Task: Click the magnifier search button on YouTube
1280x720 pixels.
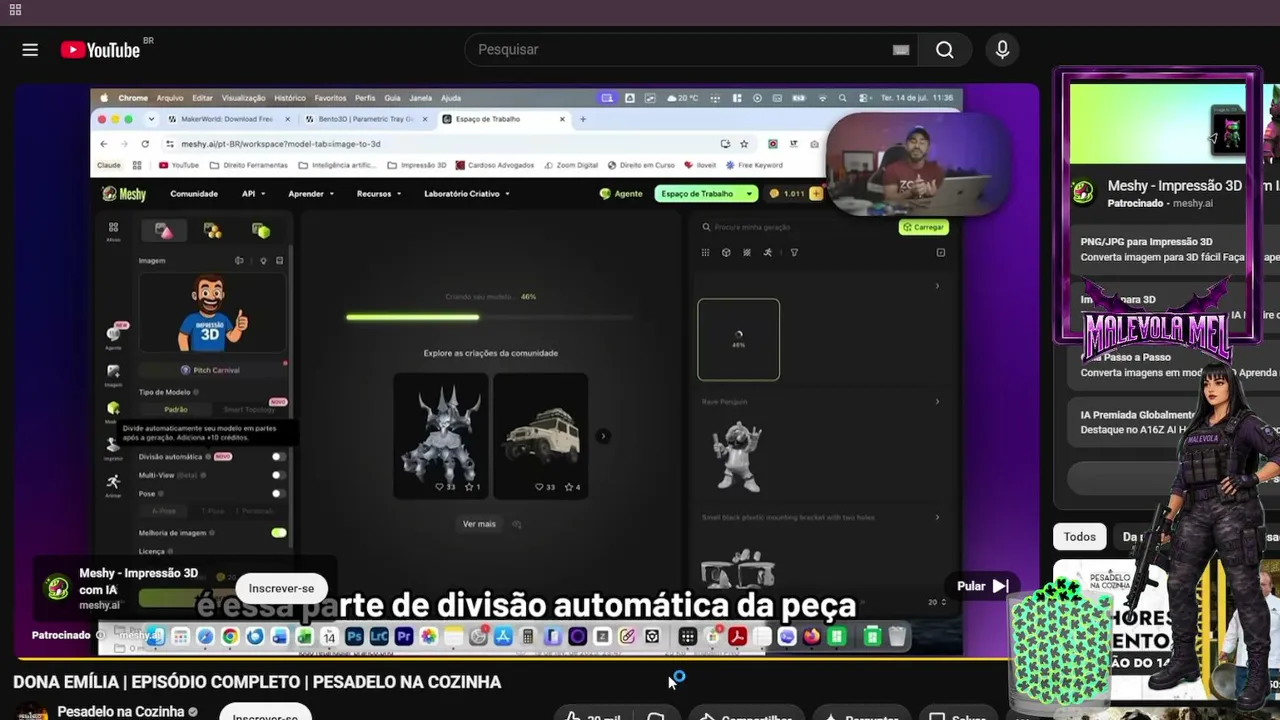Action: [x=945, y=50]
